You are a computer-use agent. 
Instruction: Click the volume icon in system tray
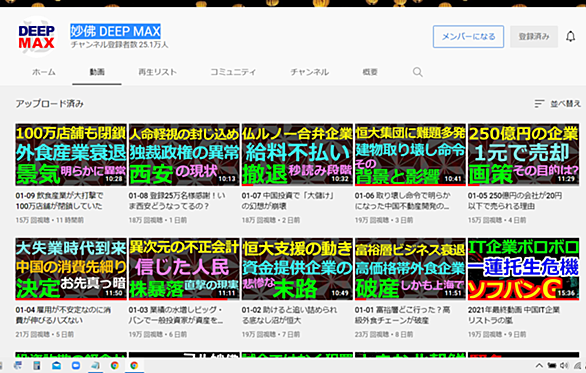pos(564,365)
